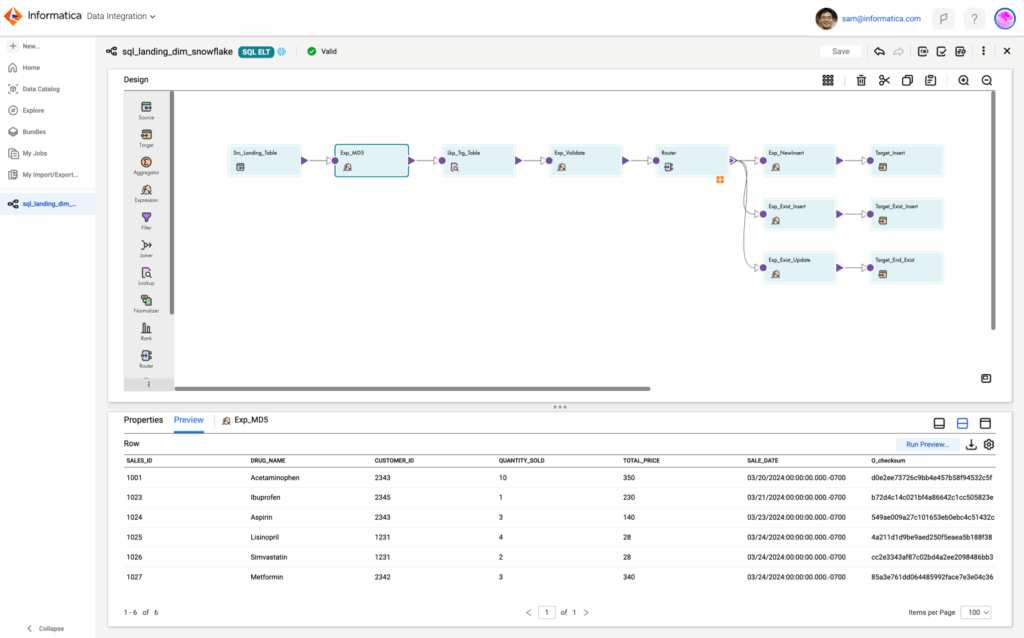Open the Properties tab
Screen dimensions: 1024x638
(143, 420)
